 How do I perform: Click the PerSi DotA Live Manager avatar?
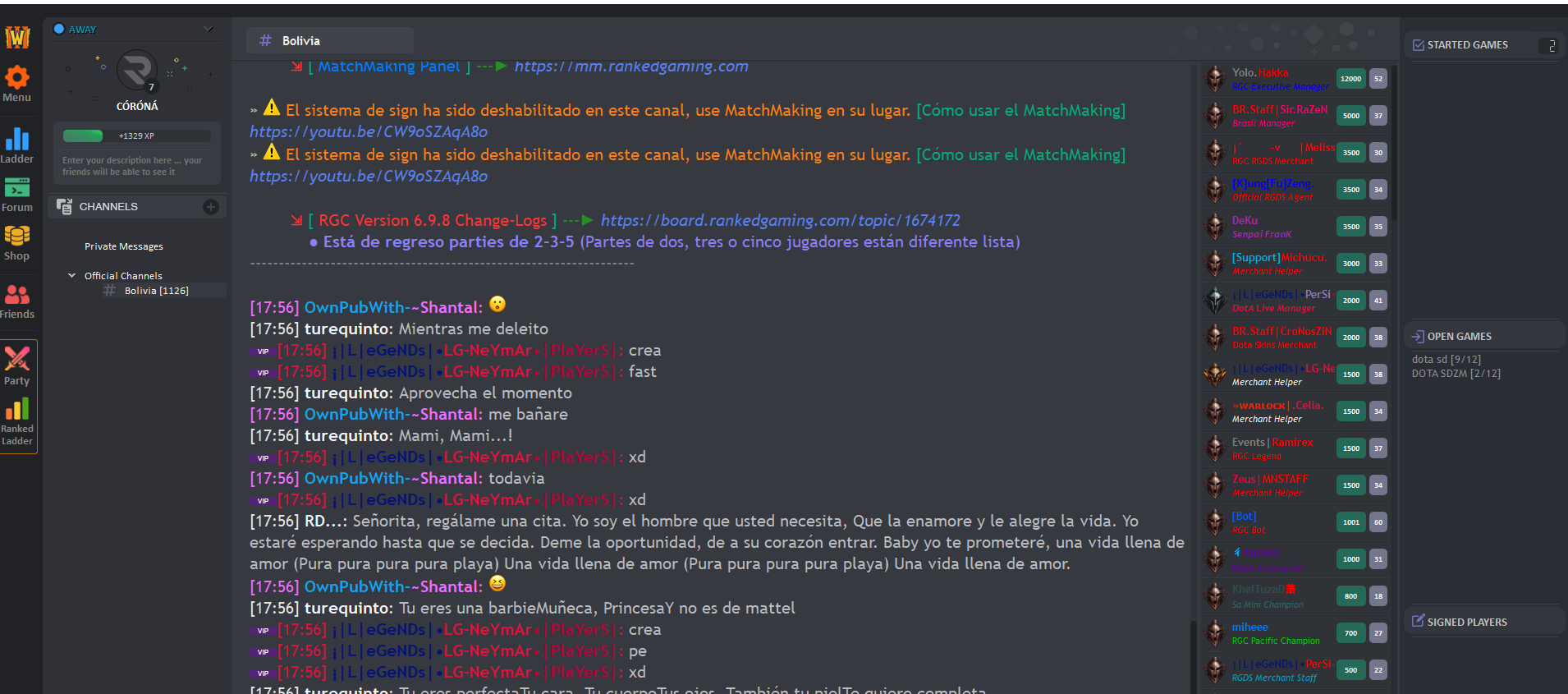point(1215,301)
